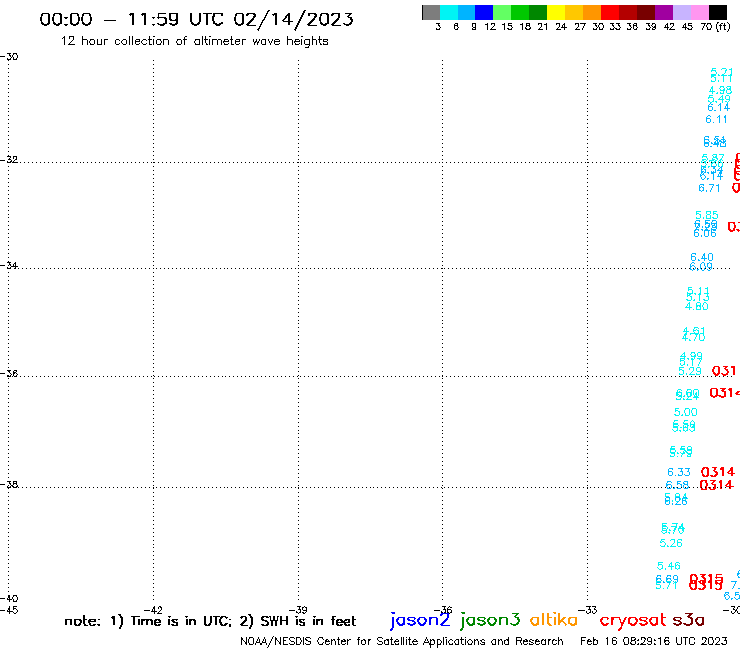Click the '70 (ft)' legend label

tap(715, 27)
